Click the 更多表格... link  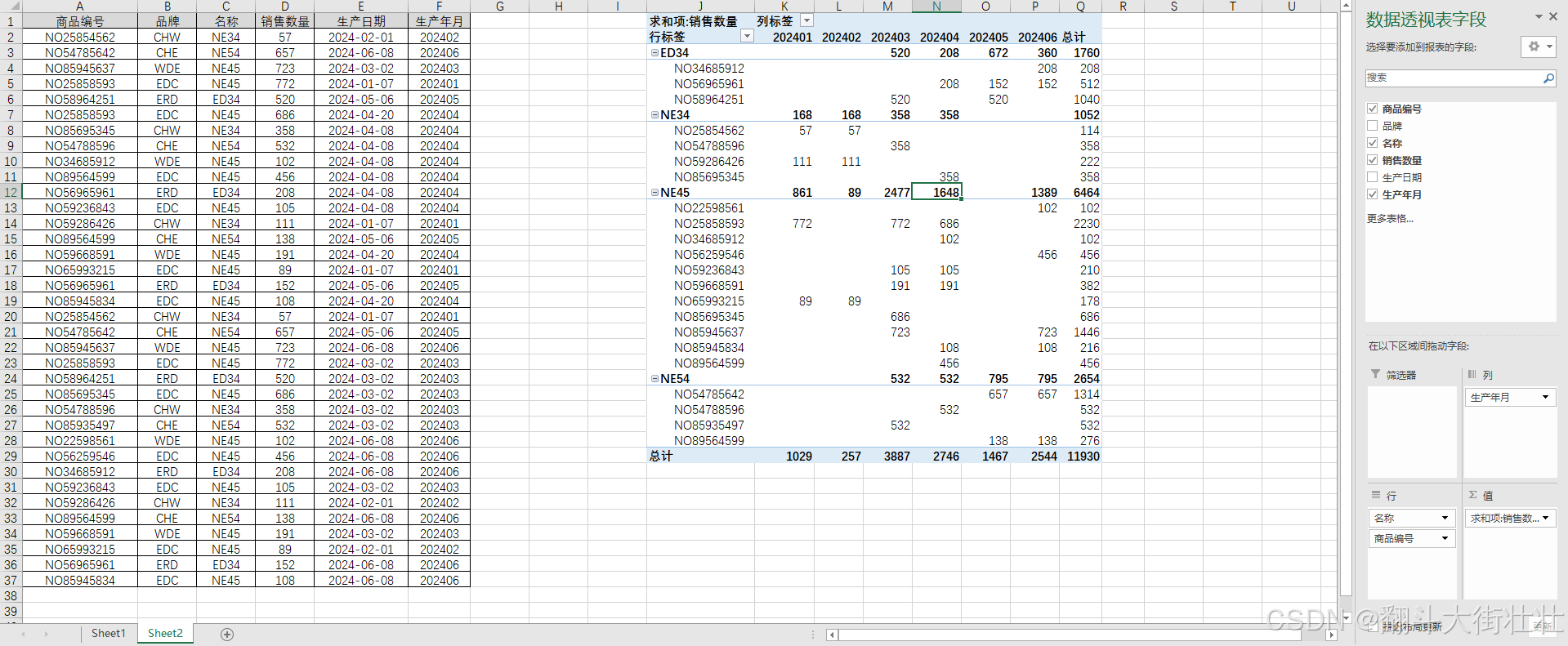click(1390, 219)
